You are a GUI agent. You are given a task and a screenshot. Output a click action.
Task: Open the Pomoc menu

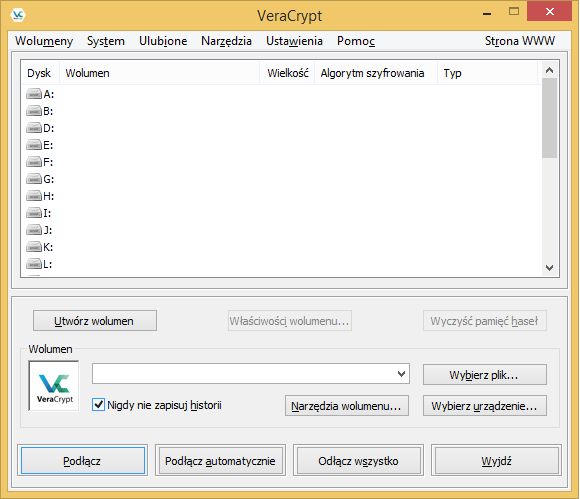356,41
